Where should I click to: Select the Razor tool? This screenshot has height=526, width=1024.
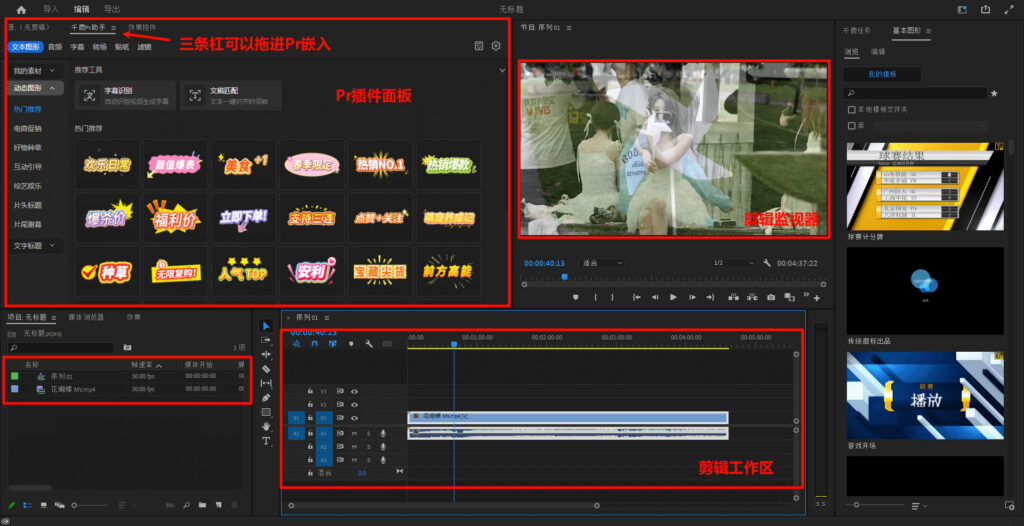coord(266,369)
